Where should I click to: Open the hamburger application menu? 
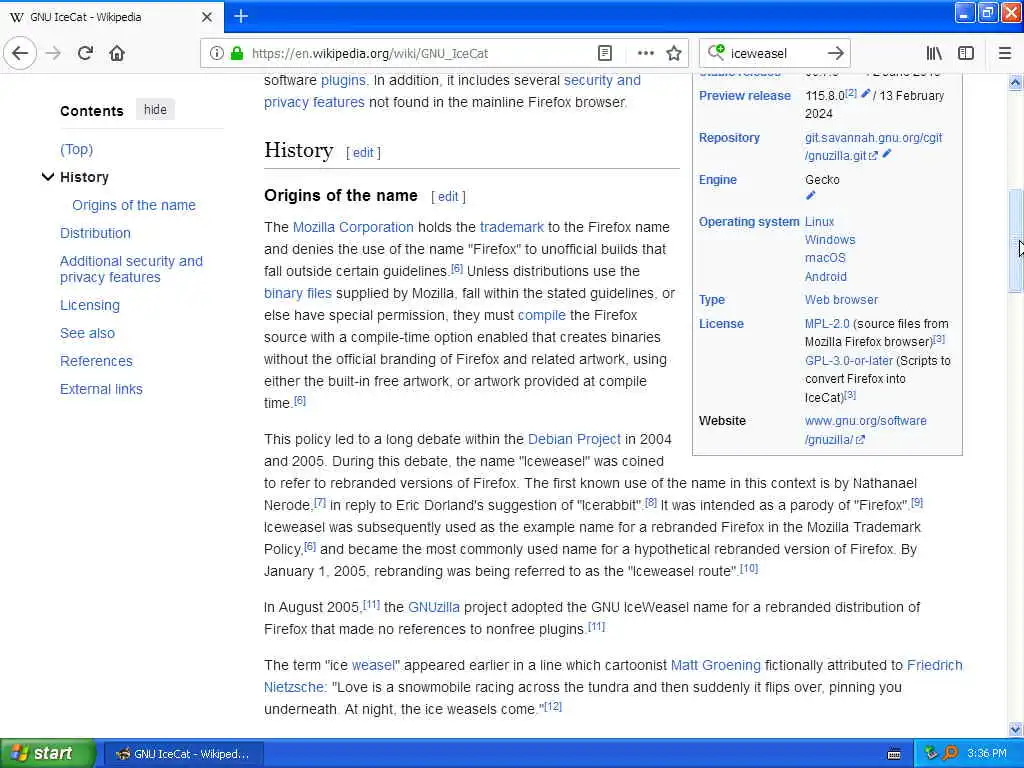(x=1004, y=53)
